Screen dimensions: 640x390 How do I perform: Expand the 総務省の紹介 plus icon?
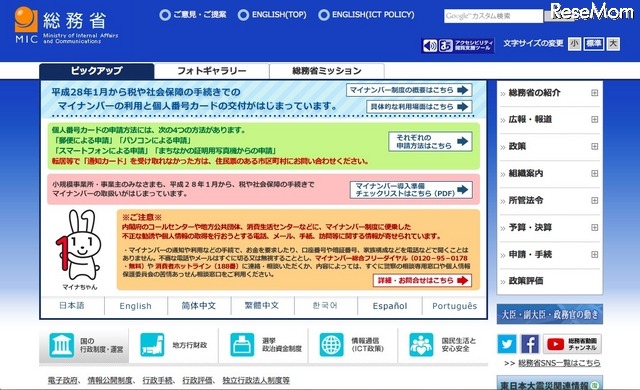click(595, 93)
